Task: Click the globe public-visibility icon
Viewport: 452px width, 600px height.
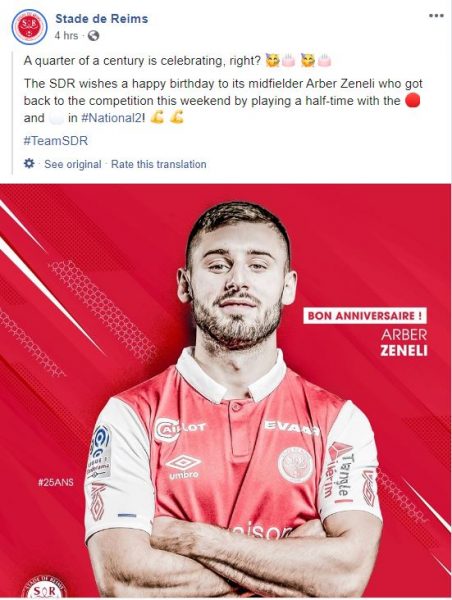Action: [93, 36]
